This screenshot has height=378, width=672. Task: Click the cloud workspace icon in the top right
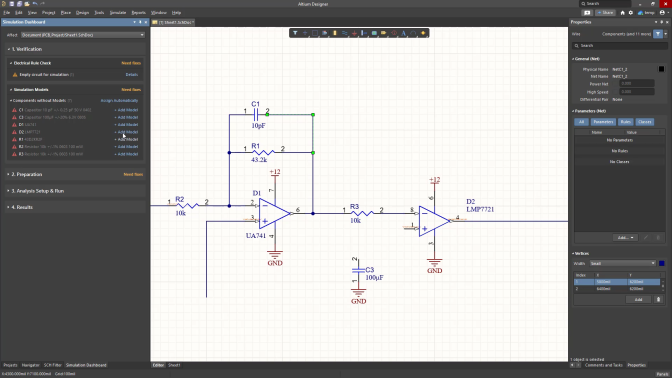click(x=640, y=13)
